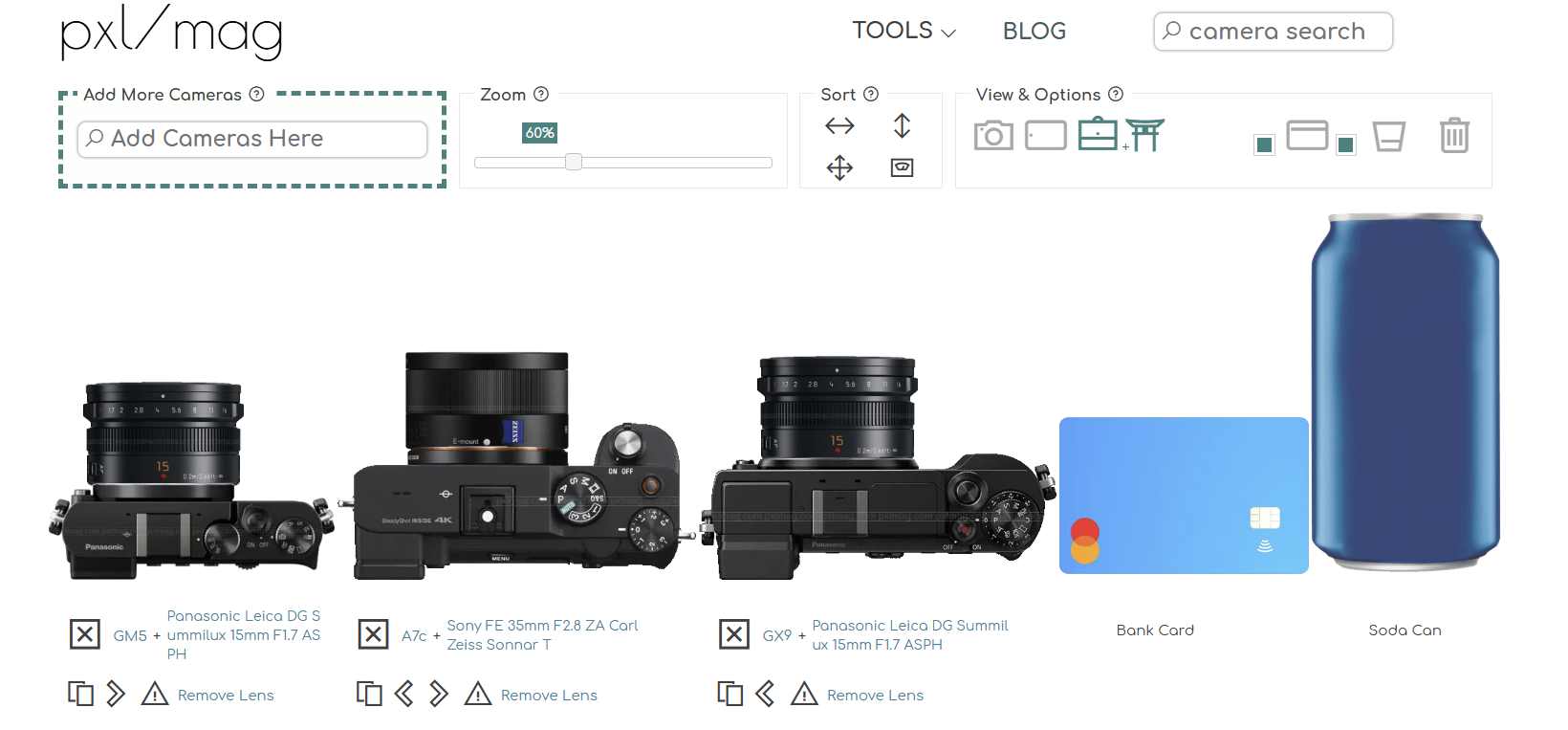This screenshot has width=1568, height=730.
Task: Show help for Add More Cameras
Action: coord(256,94)
